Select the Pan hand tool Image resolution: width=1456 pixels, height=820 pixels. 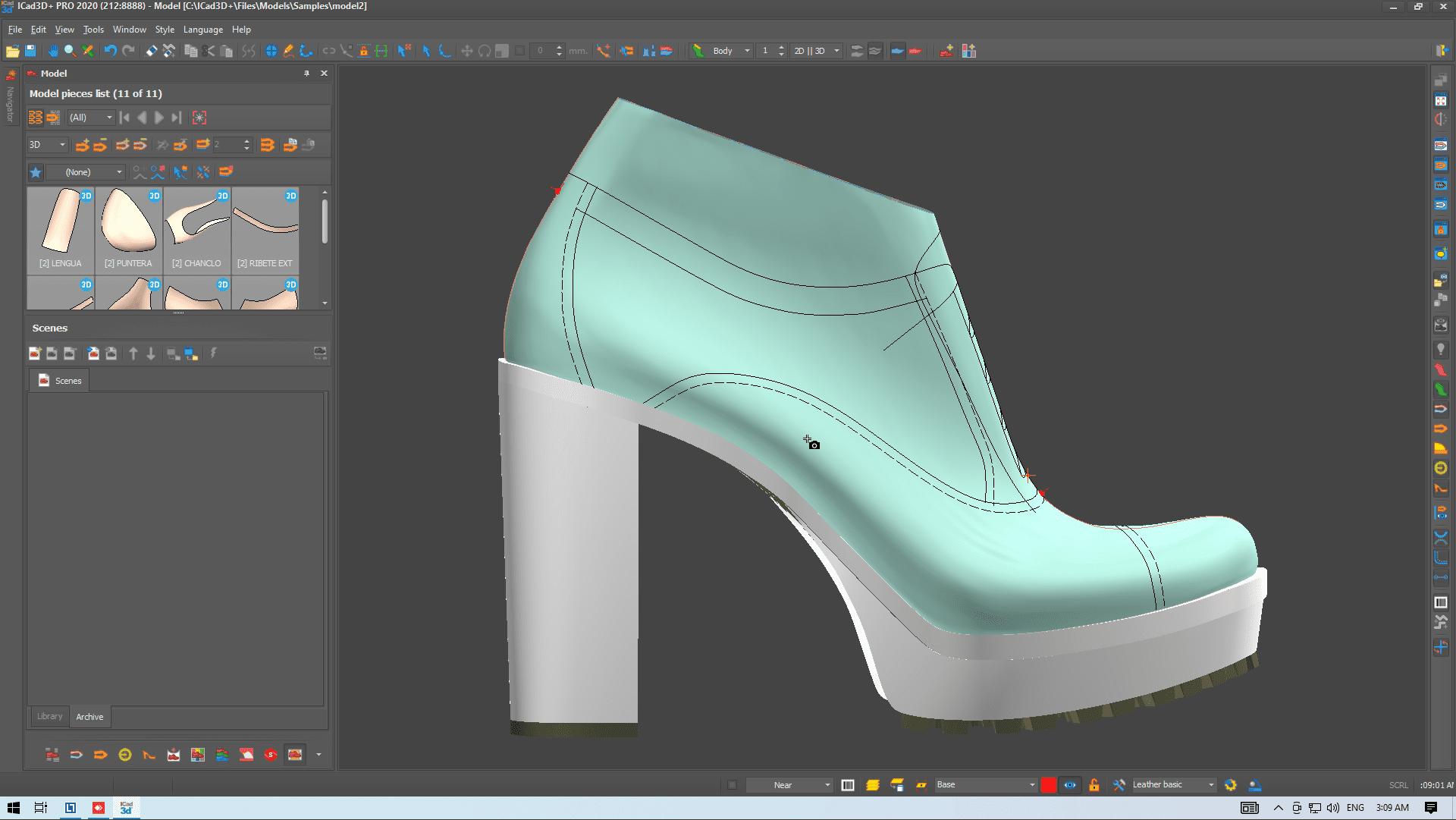point(53,51)
